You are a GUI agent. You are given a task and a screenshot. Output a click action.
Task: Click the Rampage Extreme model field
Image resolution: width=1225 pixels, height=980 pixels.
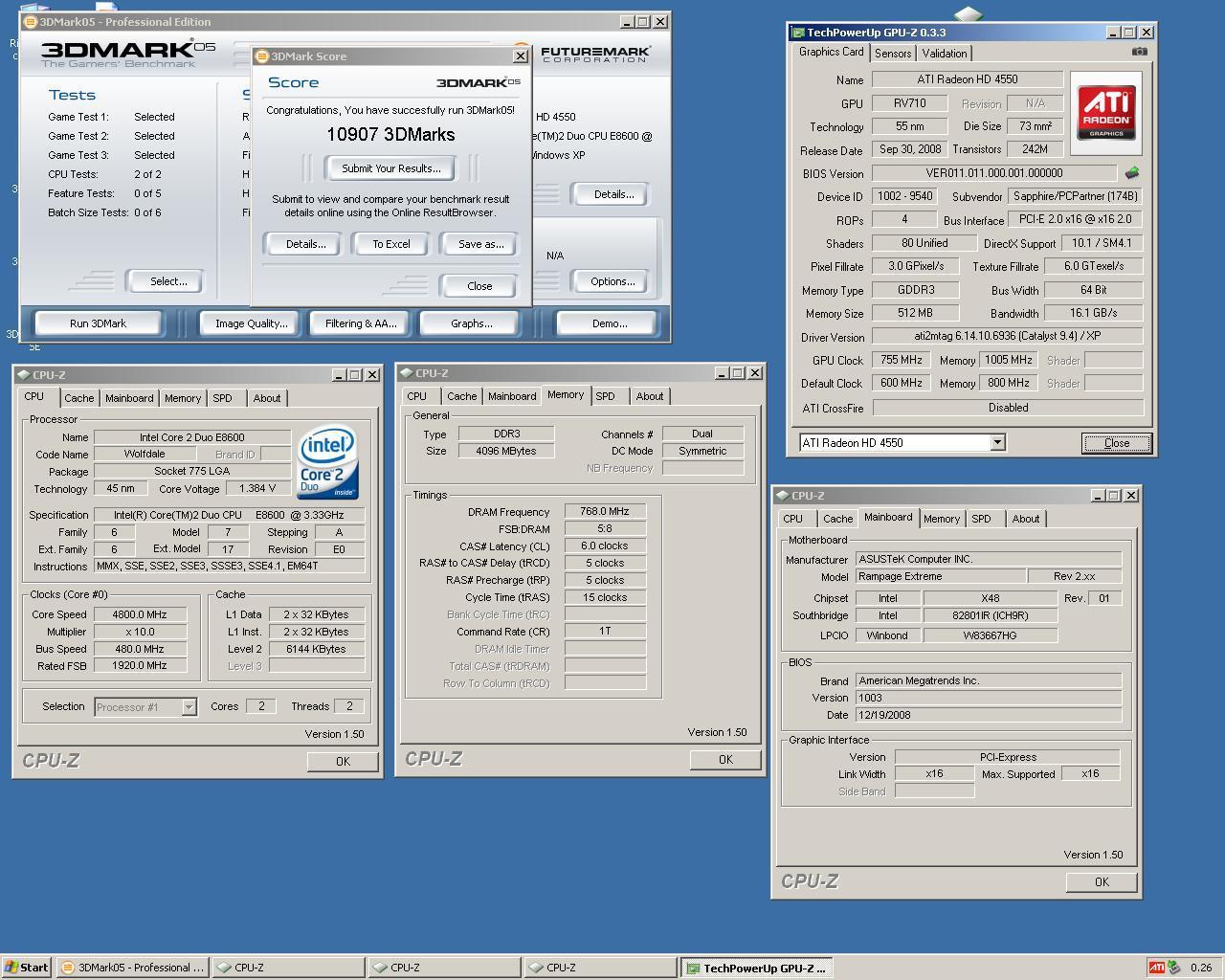[940, 576]
